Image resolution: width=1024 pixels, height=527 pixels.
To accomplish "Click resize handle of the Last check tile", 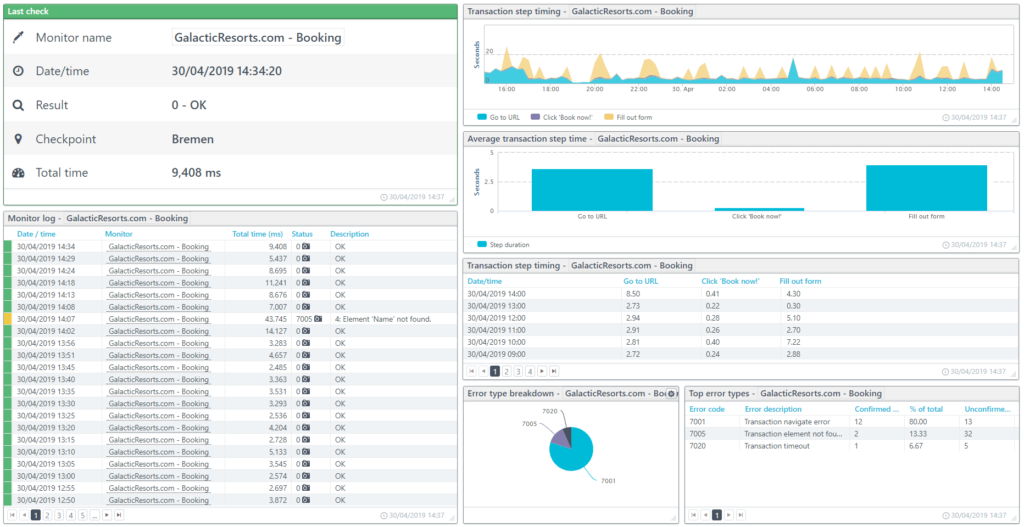I will (453, 201).
